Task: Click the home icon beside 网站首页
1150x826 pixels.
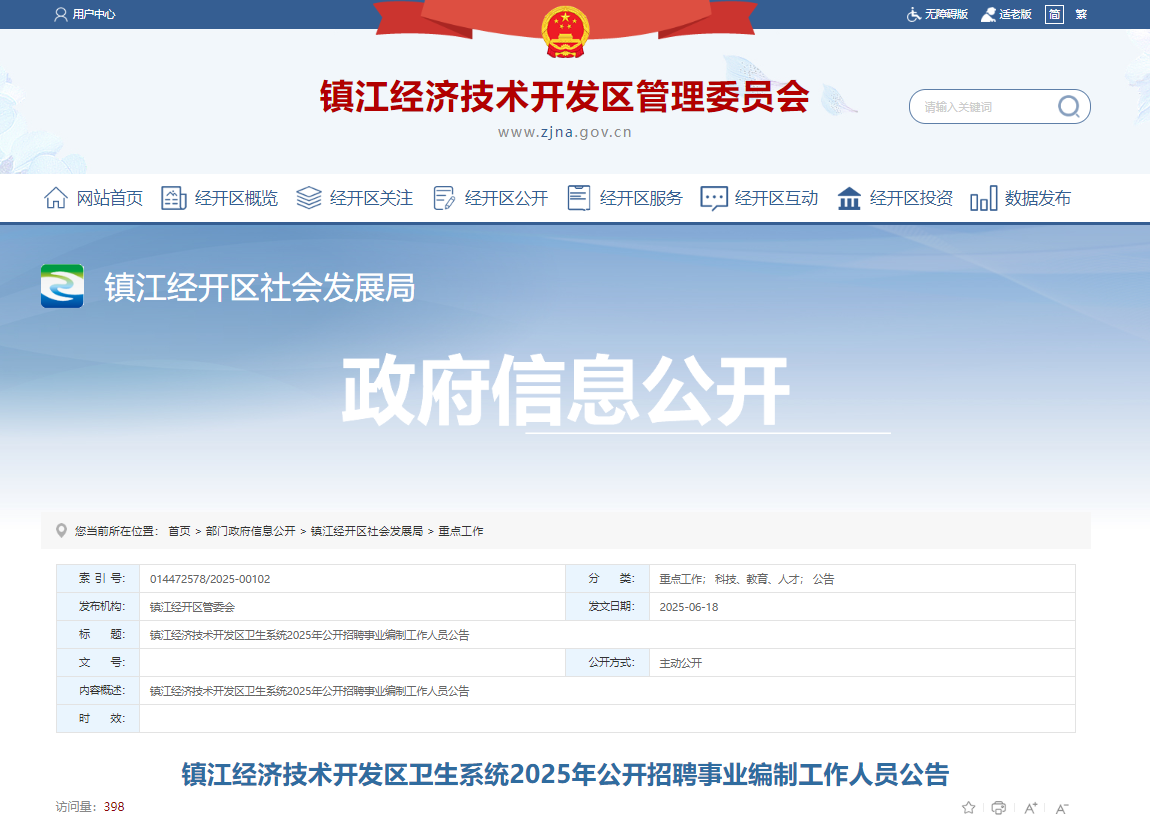Action: tap(56, 198)
